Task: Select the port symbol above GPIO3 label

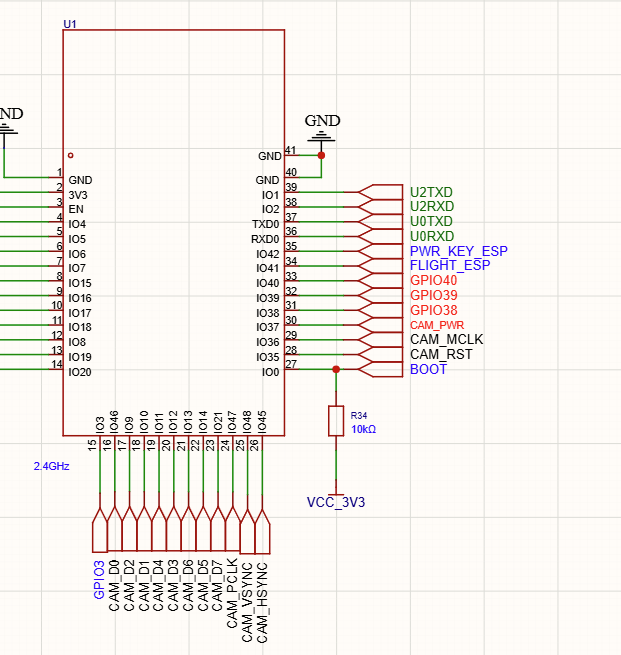Action: click(x=100, y=530)
